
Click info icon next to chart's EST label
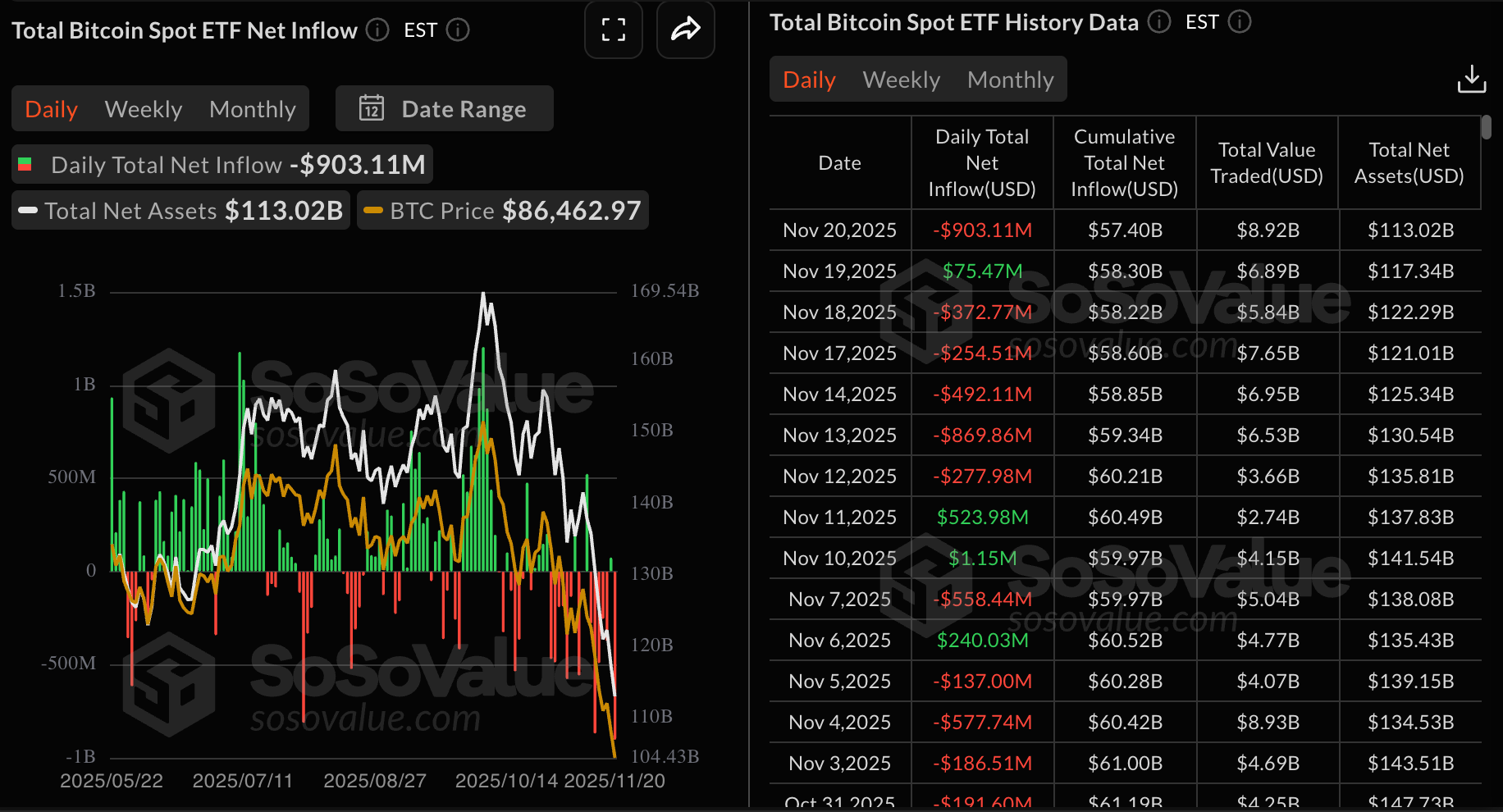coord(458,30)
